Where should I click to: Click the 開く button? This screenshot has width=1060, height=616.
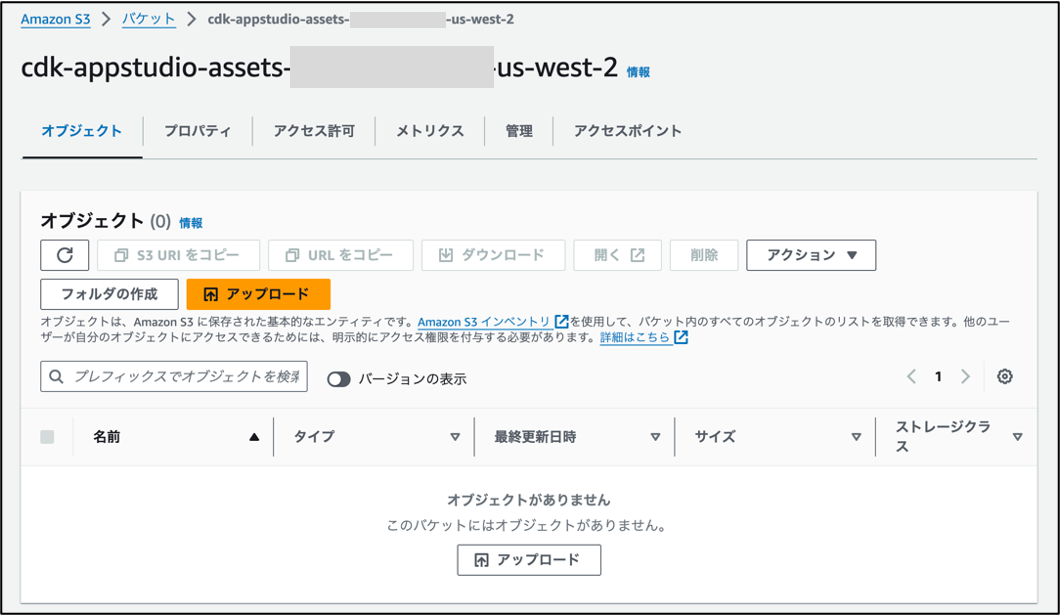(618, 255)
